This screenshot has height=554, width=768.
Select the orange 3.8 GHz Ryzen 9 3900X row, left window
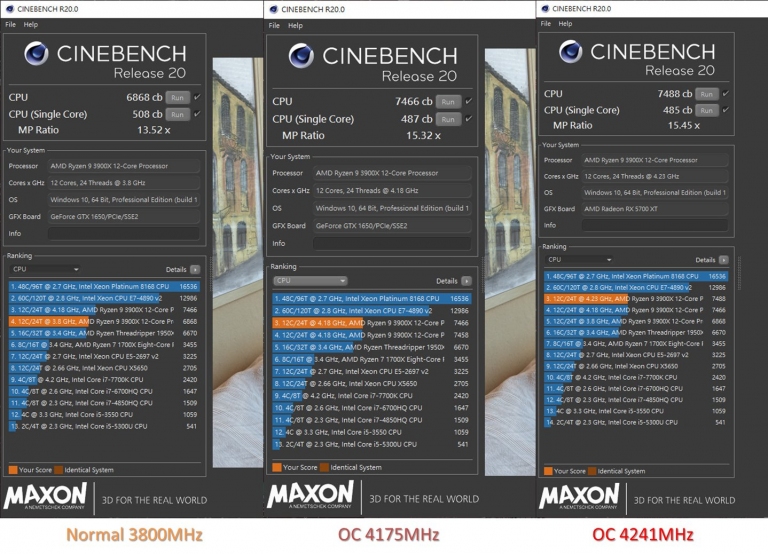pos(104,321)
